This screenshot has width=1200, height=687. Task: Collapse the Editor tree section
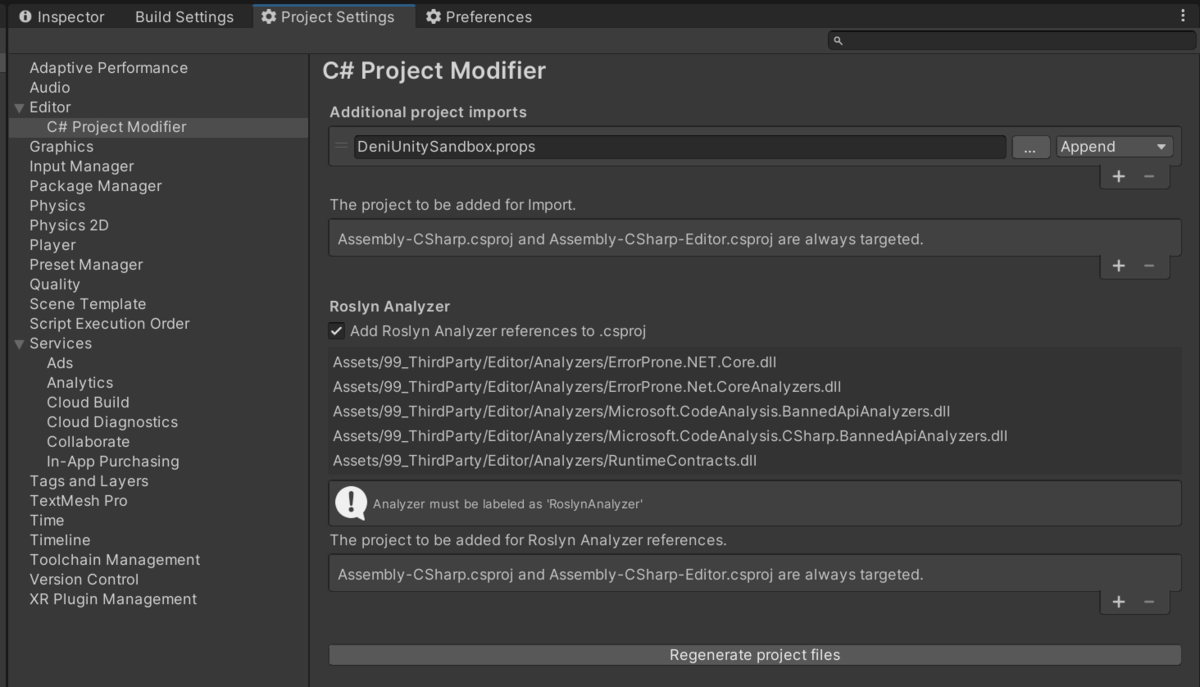click(19, 108)
